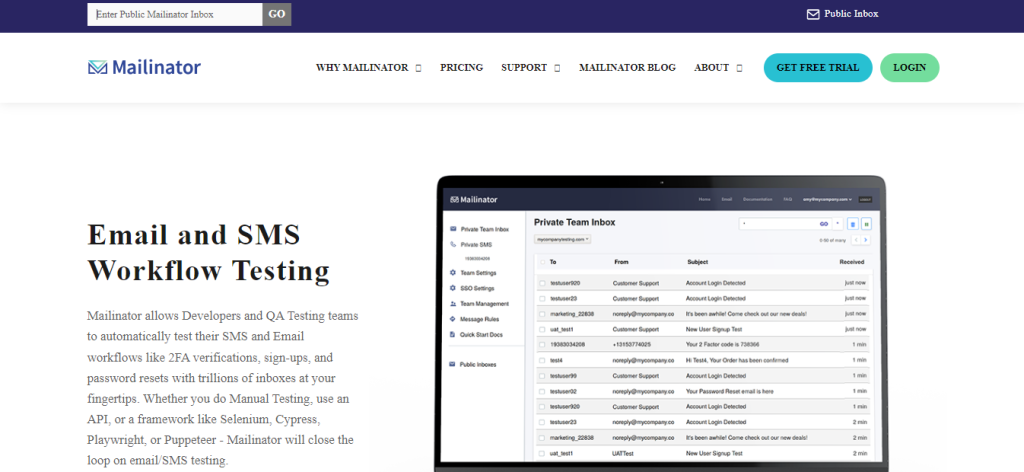The height and width of the screenshot is (472, 1024).
Task: Expand the Support menu arrow
Action: pyautogui.click(x=557, y=68)
